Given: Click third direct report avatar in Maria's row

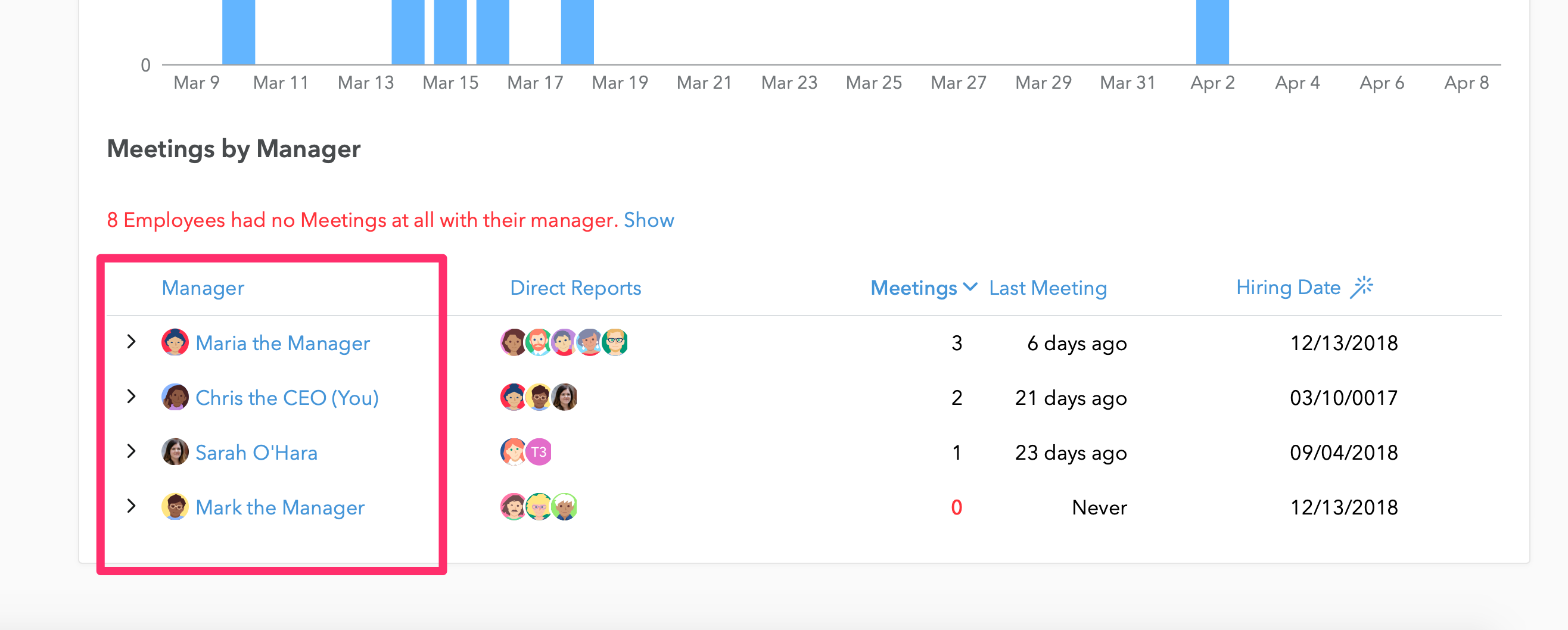Looking at the screenshot, I should tap(564, 342).
